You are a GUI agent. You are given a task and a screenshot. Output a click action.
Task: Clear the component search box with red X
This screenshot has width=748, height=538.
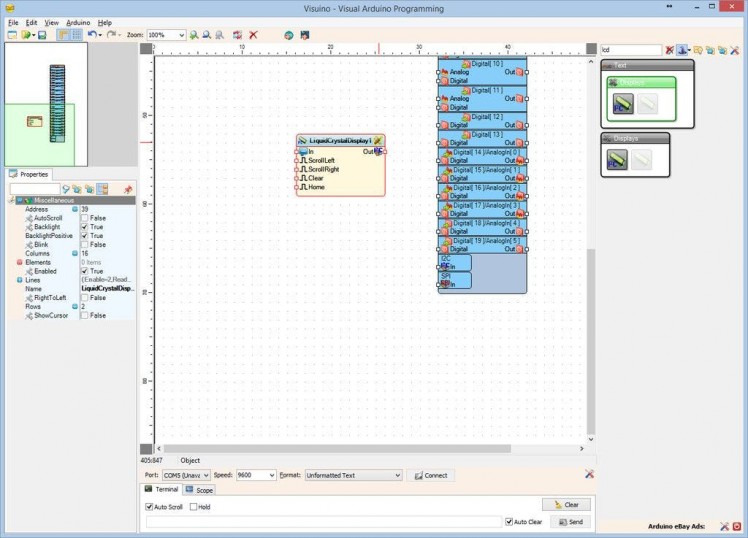click(x=670, y=49)
